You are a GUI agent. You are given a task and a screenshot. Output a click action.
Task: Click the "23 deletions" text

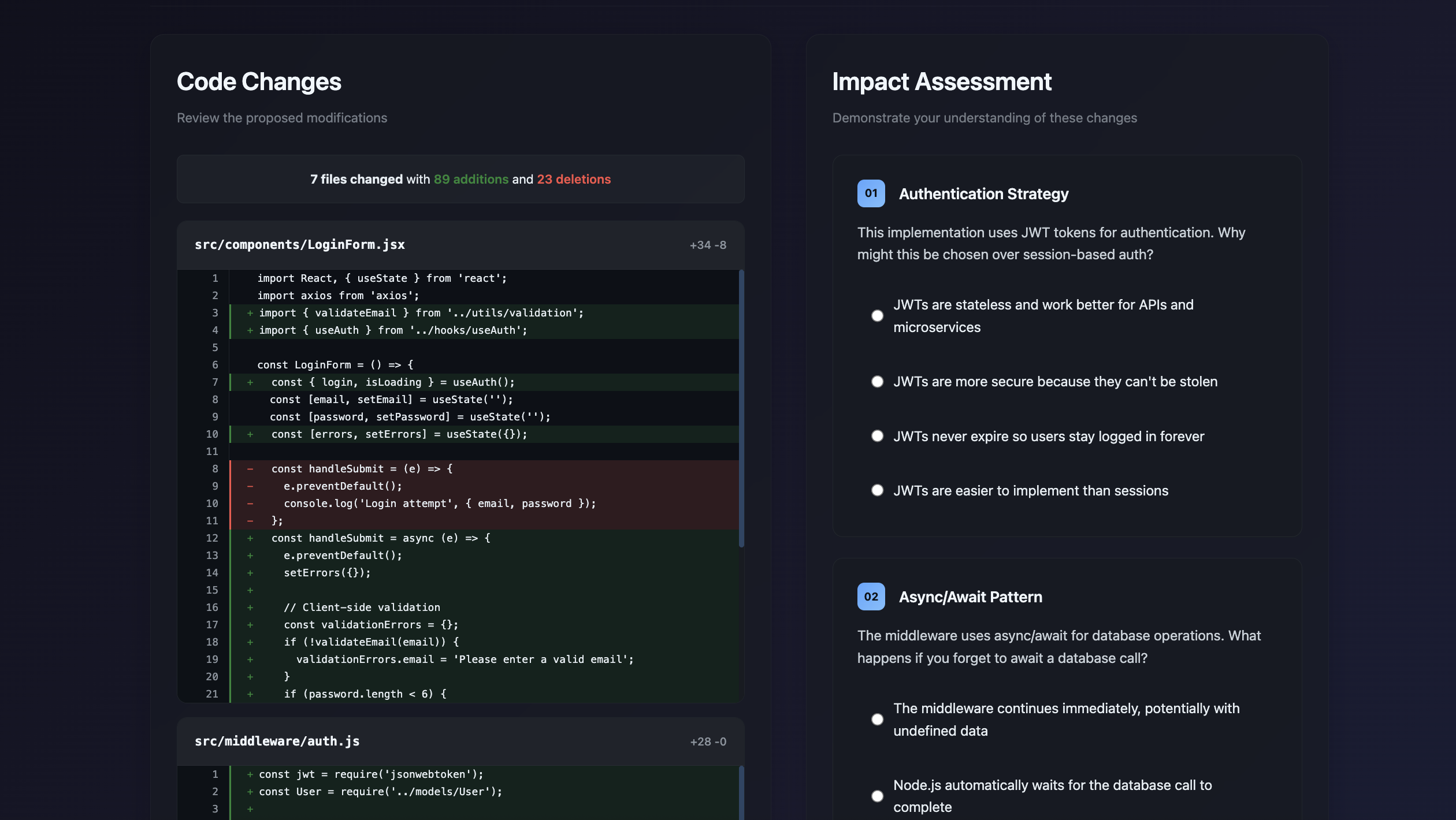tap(574, 179)
